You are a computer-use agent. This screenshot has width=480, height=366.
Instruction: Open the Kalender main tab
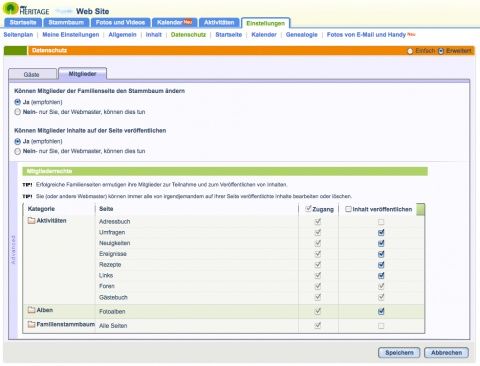[174, 22]
